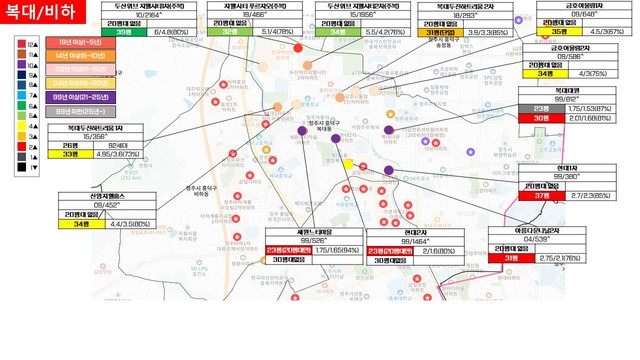Click the solid yellow circle marker on the map
Viewport: 640px width, 360px height.
[x=348, y=164]
